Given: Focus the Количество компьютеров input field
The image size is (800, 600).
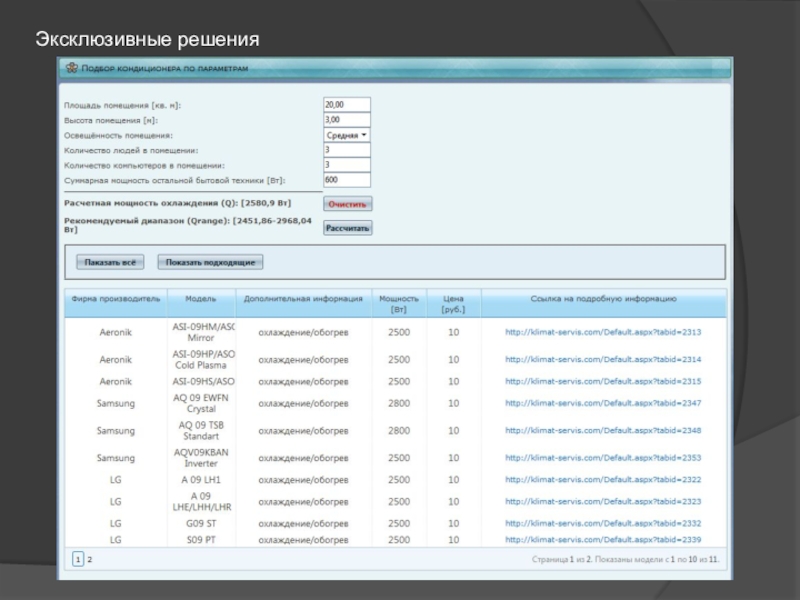Looking at the screenshot, I should [x=347, y=165].
